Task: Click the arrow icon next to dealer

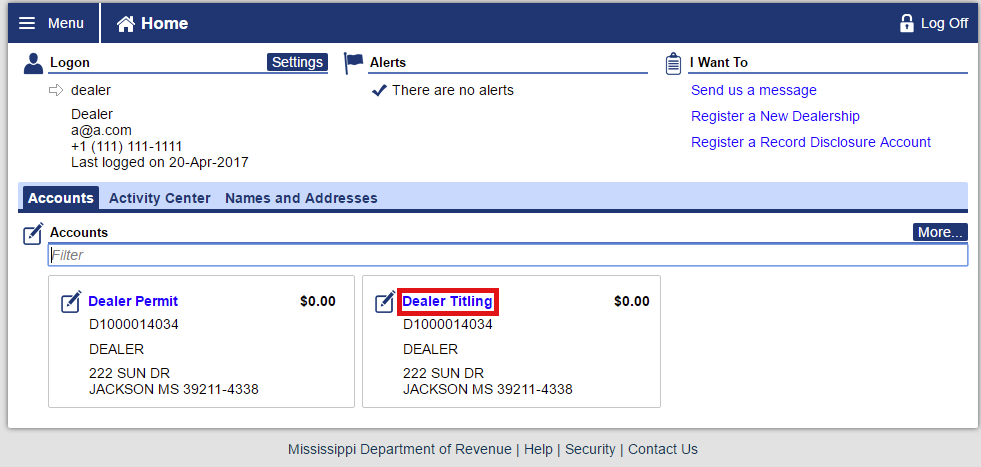Action: pos(56,90)
